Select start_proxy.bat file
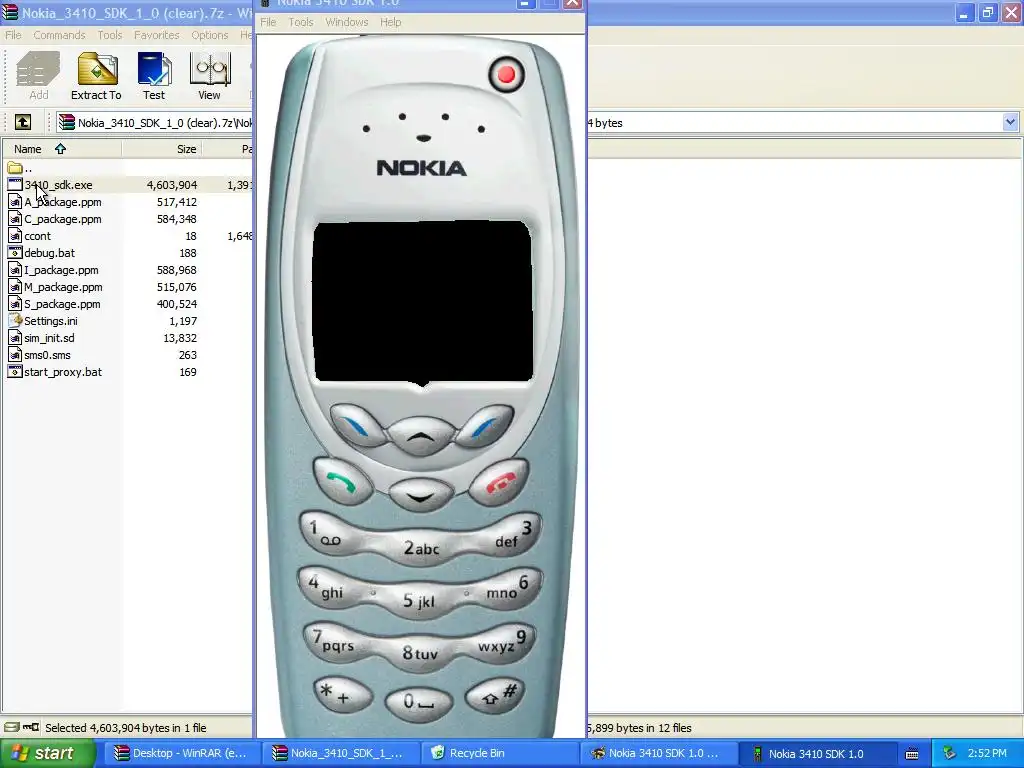 click(x=55, y=372)
